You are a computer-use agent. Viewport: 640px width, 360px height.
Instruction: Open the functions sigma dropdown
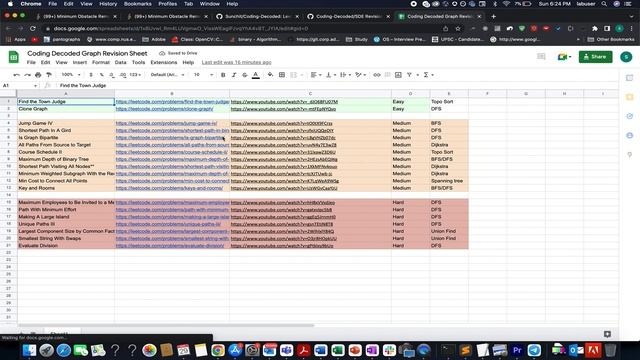point(428,75)
